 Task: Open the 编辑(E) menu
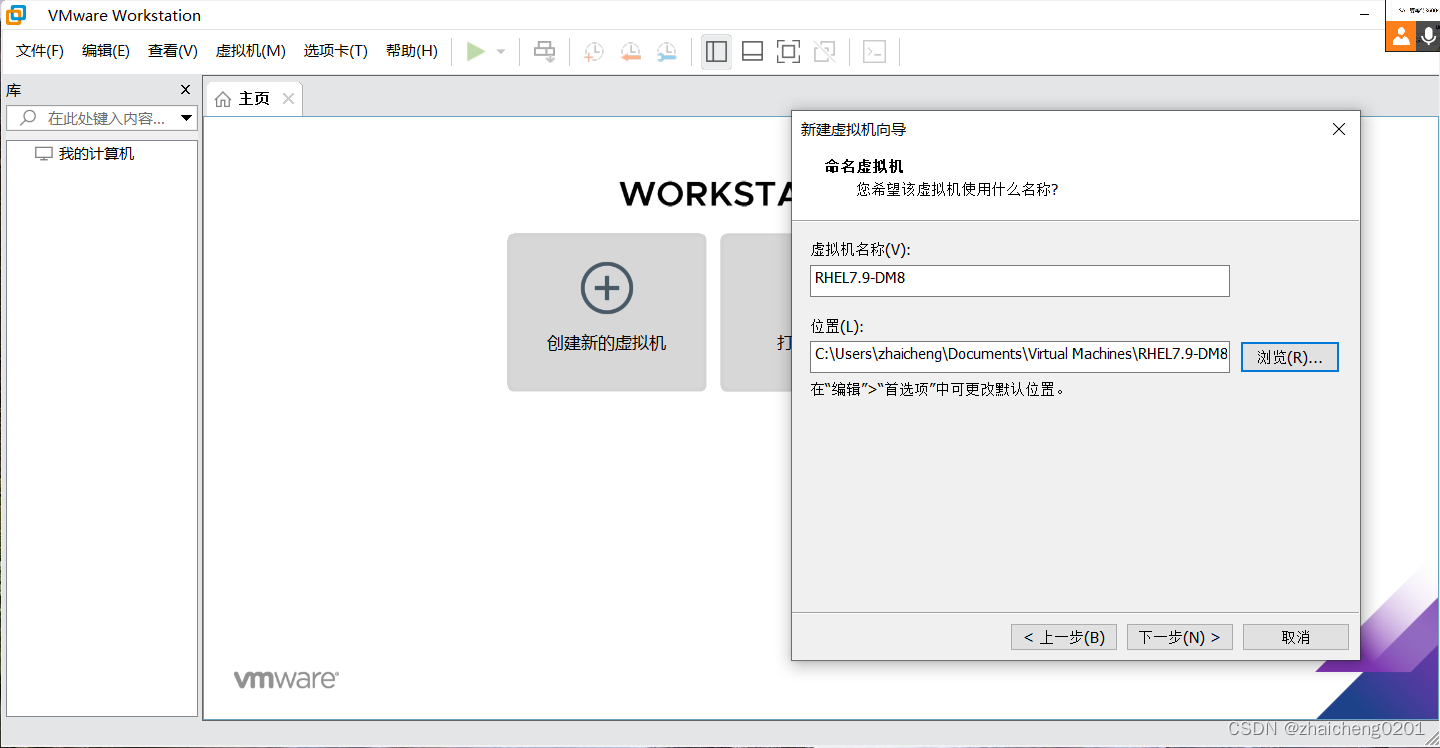[x=106, y=51]
